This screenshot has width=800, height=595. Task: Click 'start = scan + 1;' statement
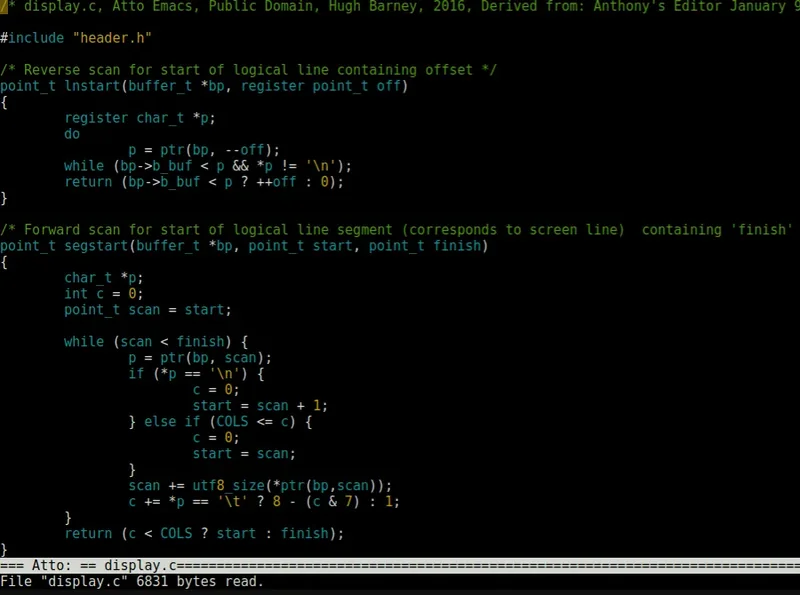[x=260, y=406]
